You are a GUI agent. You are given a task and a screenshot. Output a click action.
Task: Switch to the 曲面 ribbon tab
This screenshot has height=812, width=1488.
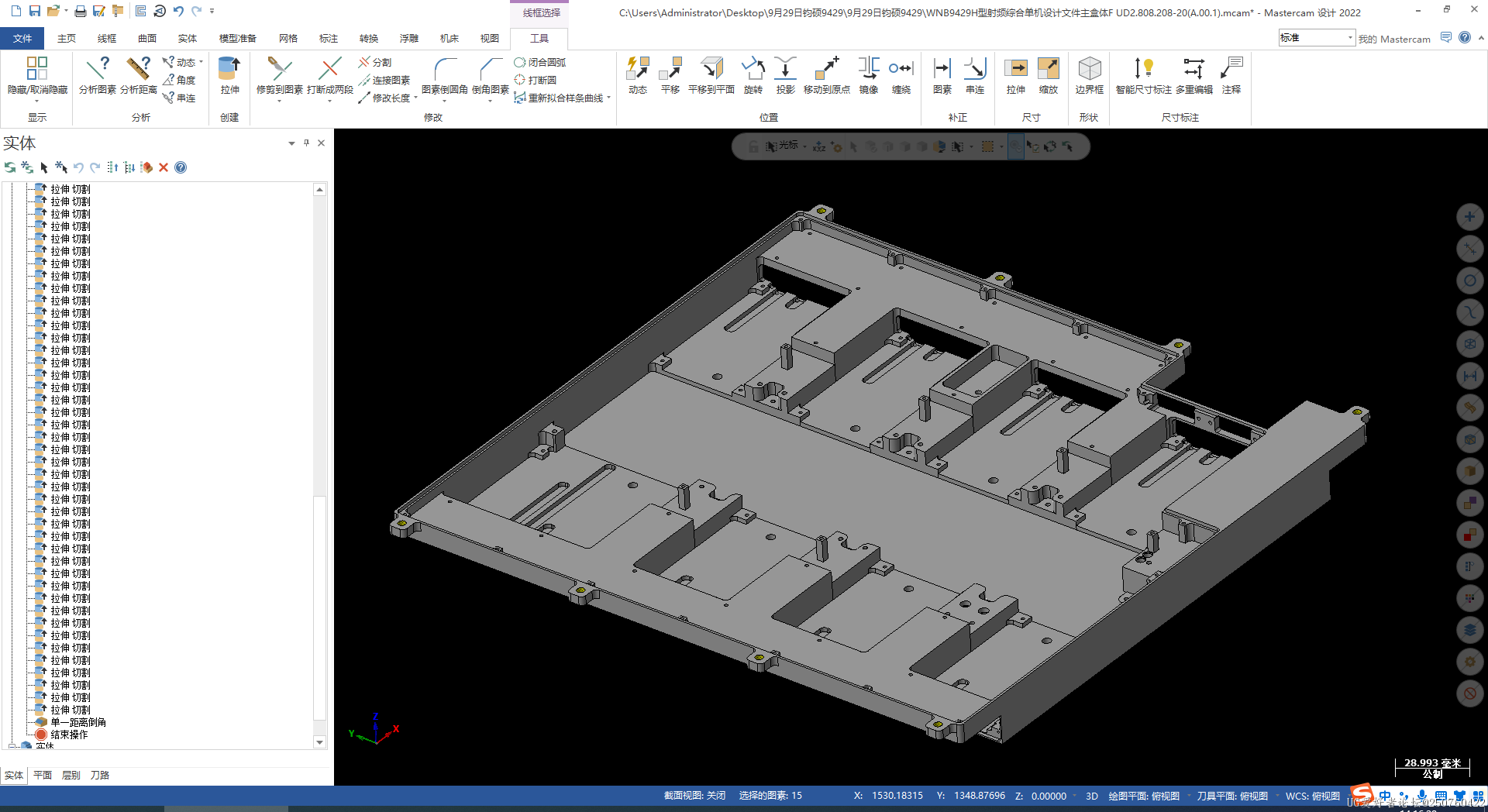pos(147,38)
